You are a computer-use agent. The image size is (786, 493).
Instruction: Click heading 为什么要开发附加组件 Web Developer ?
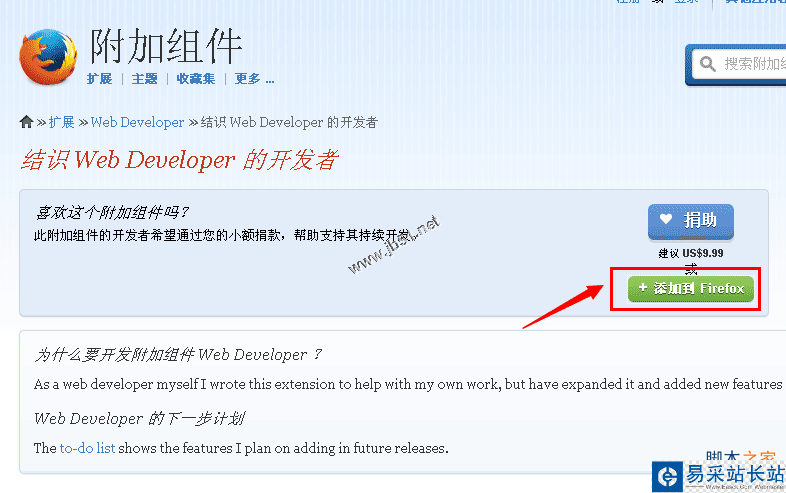(178, 355)
